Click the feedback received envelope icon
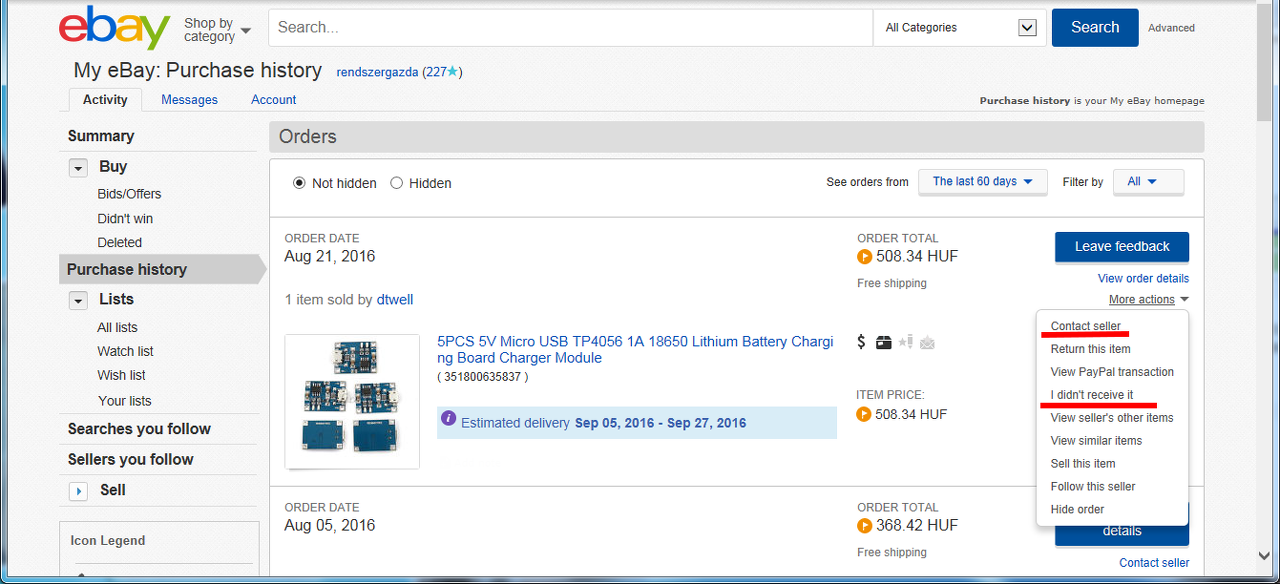 927,342
